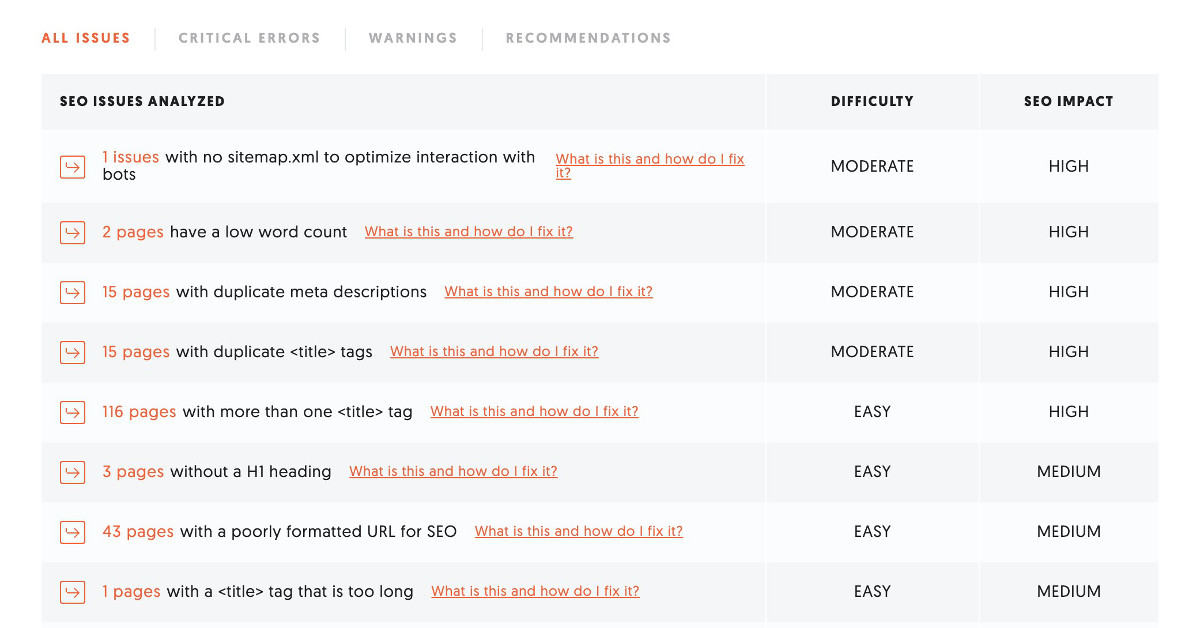Open arrow icon for poorly formatted URL row
Image resolution: width=1200 pixels, height=628 pixels.
tap(72, 532)
